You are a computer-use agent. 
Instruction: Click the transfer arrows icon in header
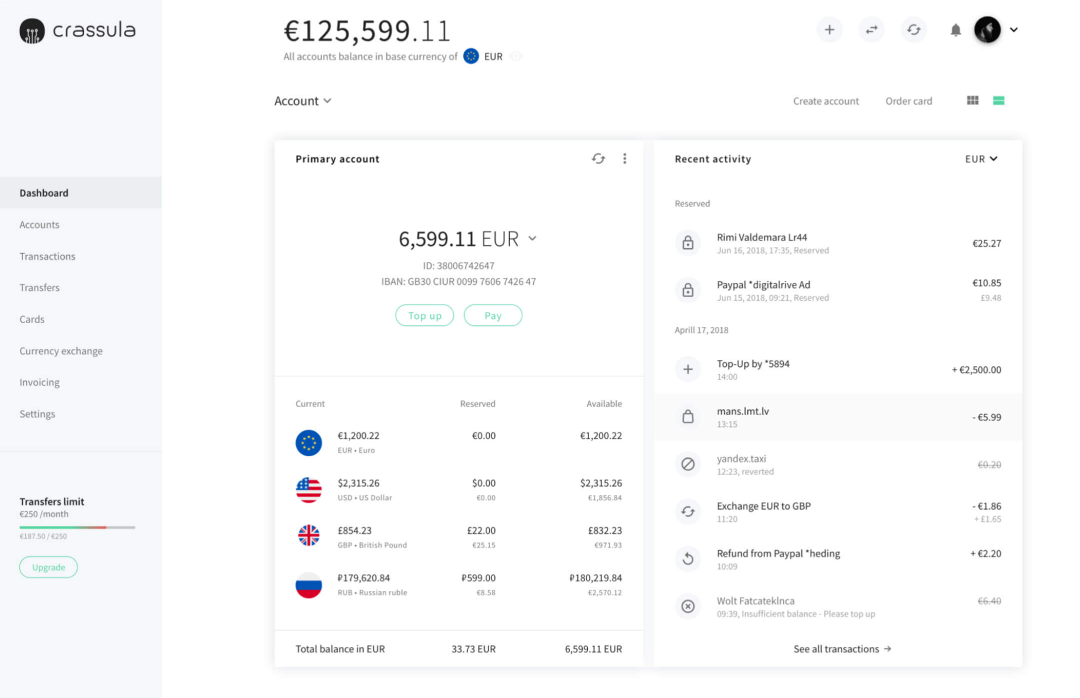pyautogui.click(x=871, y=30)
